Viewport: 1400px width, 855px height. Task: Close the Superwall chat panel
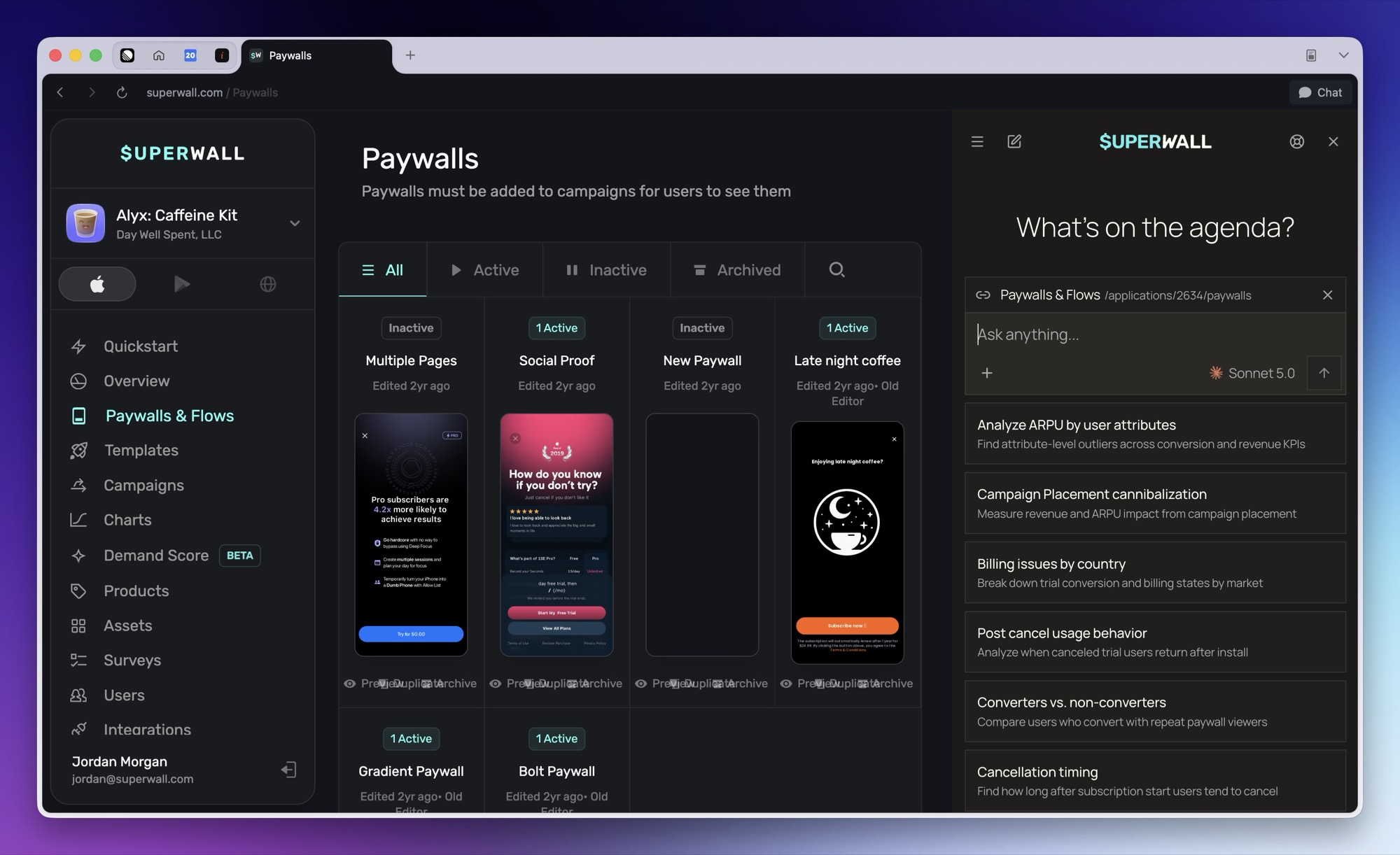point(1333,141)
